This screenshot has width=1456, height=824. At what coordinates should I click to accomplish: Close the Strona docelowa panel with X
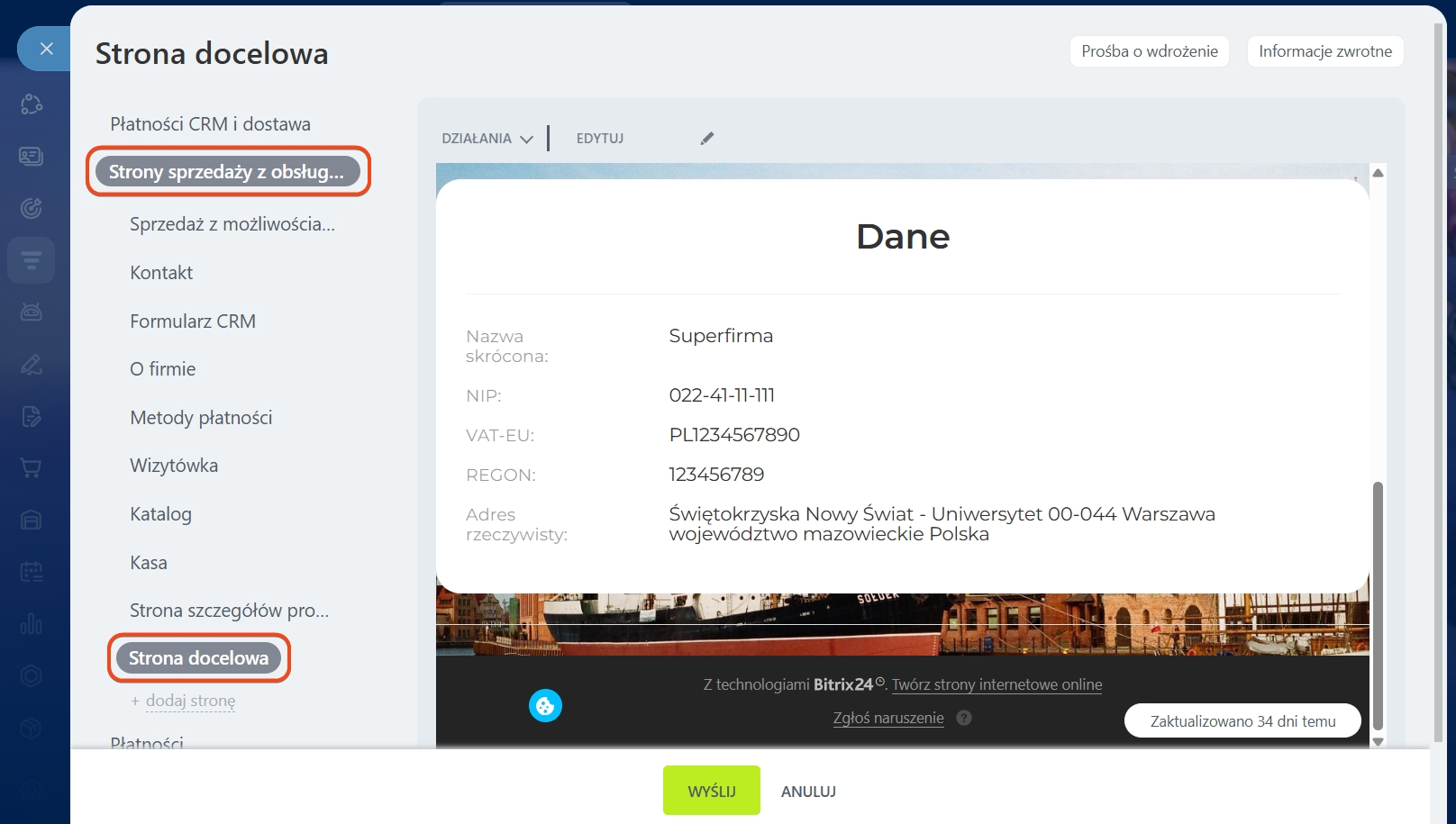(47, 49)
